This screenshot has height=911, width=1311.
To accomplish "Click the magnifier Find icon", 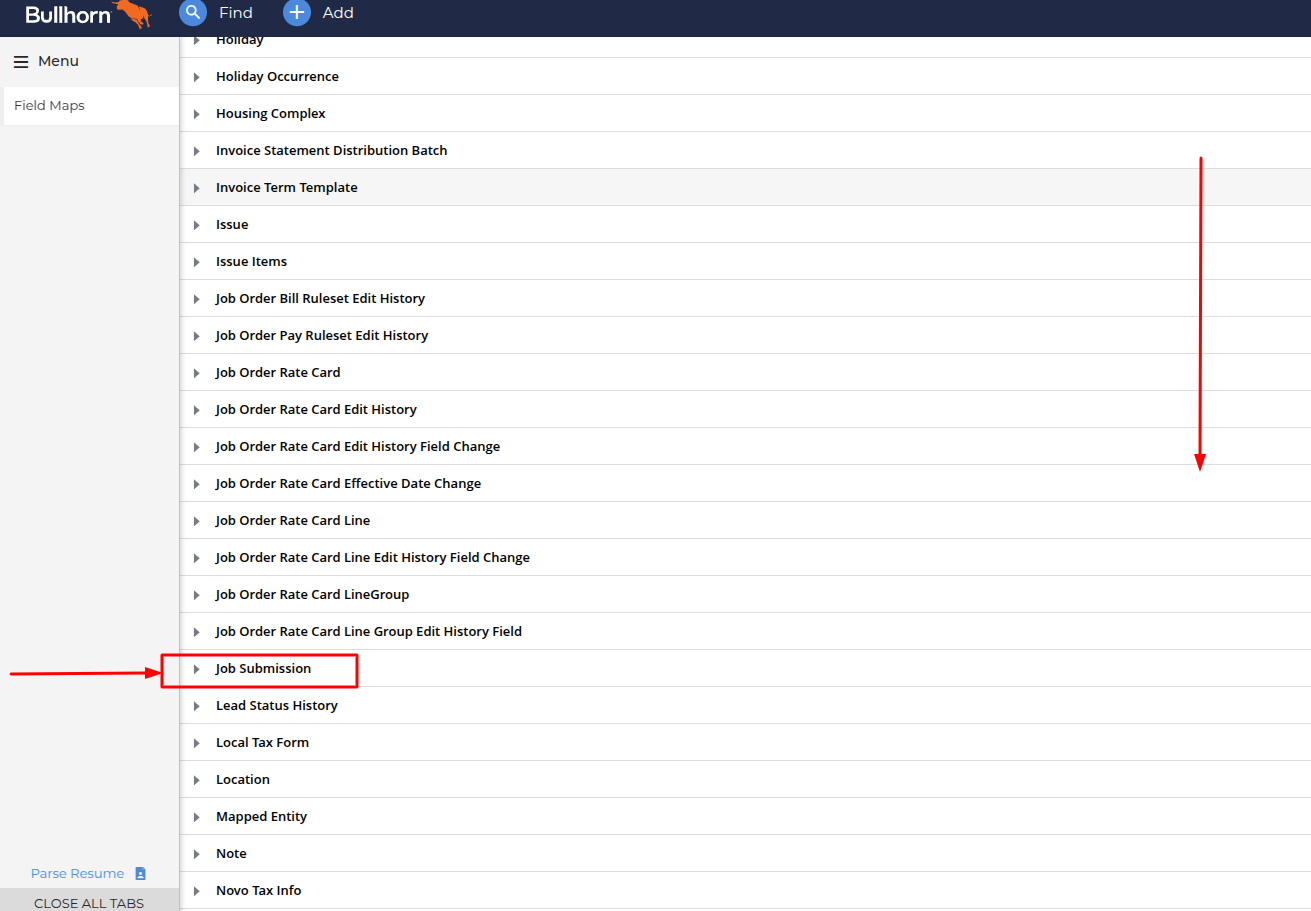I will coord(192,13).
